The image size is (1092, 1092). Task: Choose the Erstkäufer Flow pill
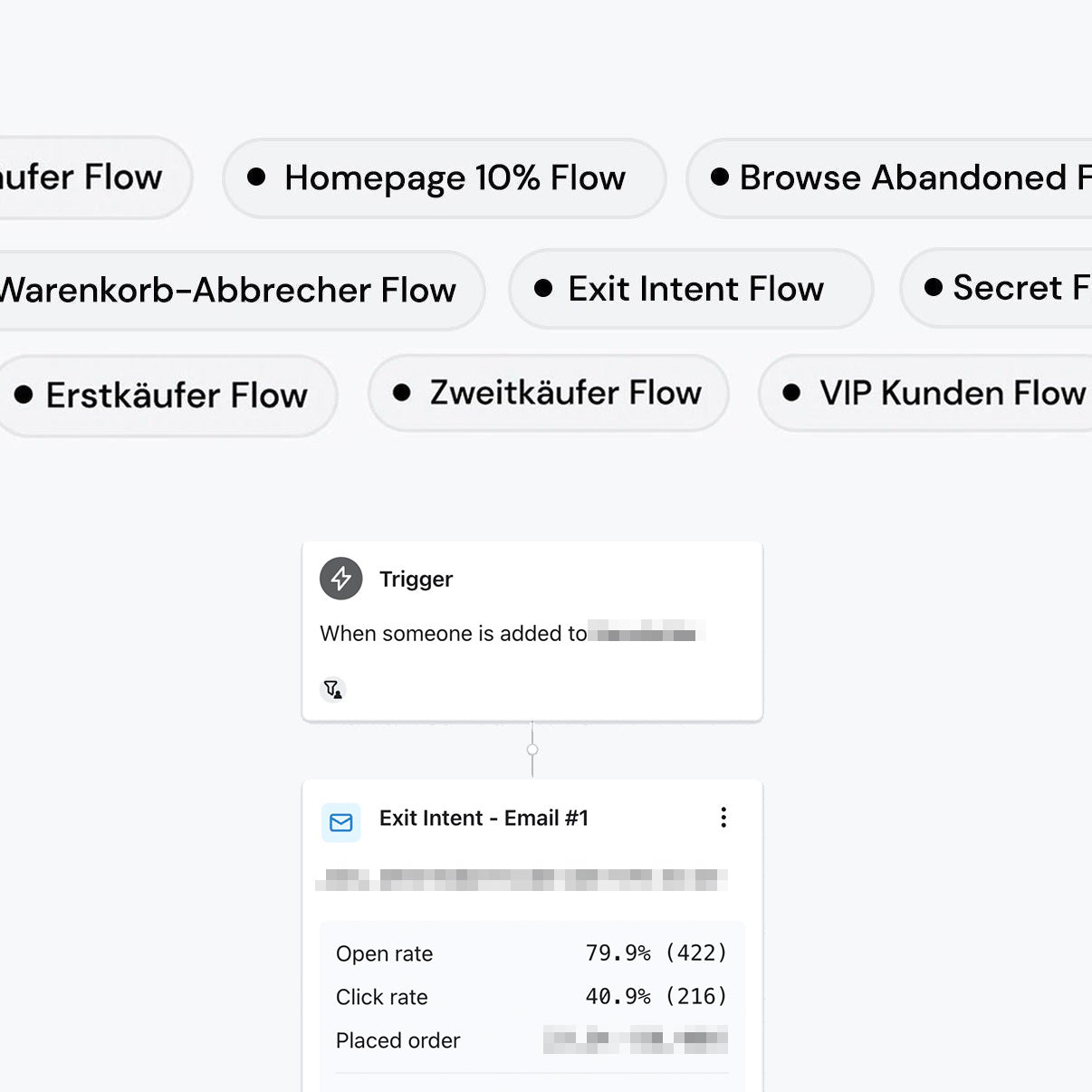pyautogui.click(x=168, y=396)
